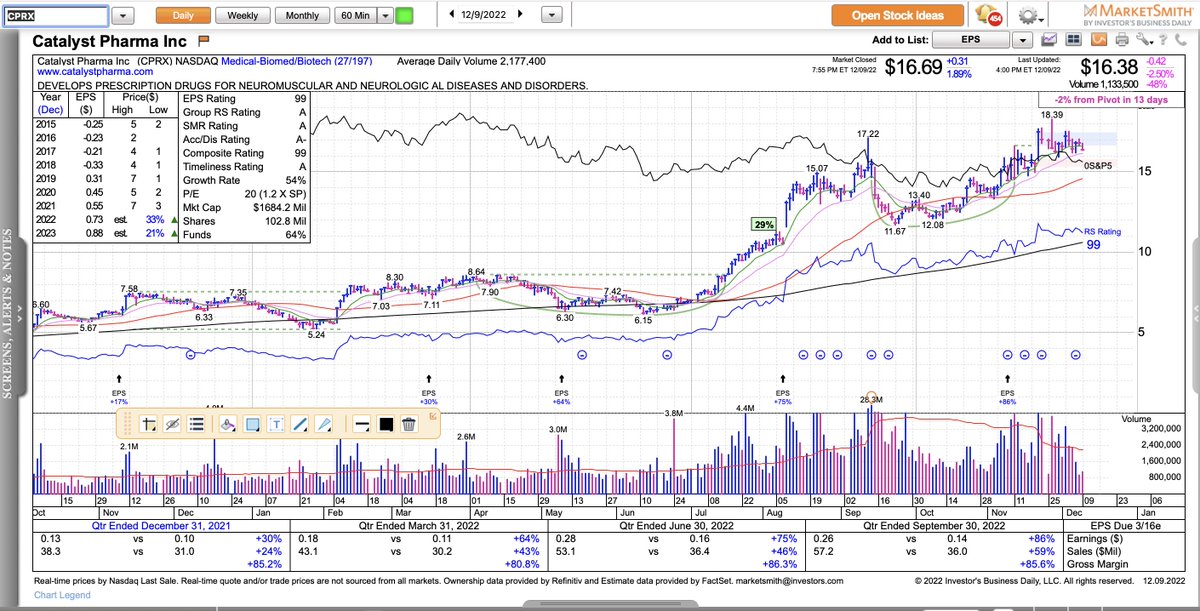Switch to Monthly chart period
The width and height of the screenshot is (1200, 611).
302,16
